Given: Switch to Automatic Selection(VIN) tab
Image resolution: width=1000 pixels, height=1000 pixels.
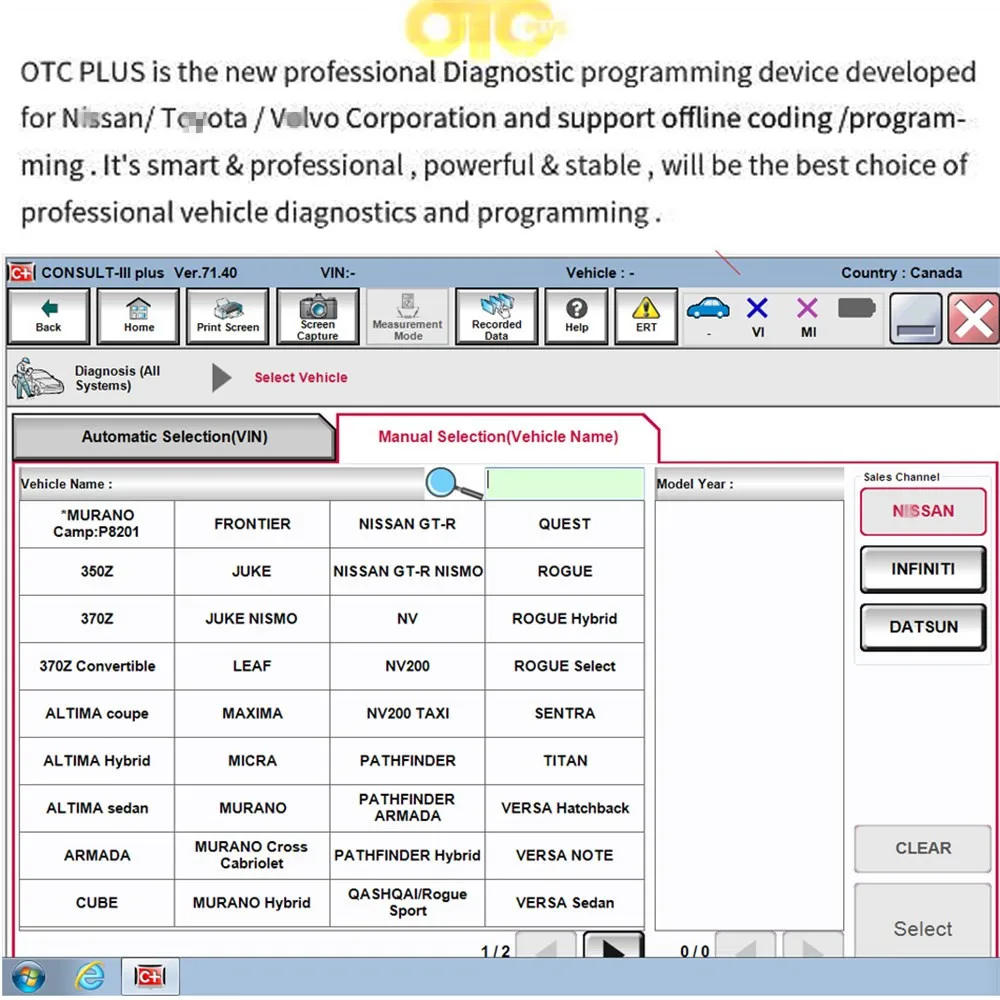Looking at the screenshot, I should tap(174, 437).
